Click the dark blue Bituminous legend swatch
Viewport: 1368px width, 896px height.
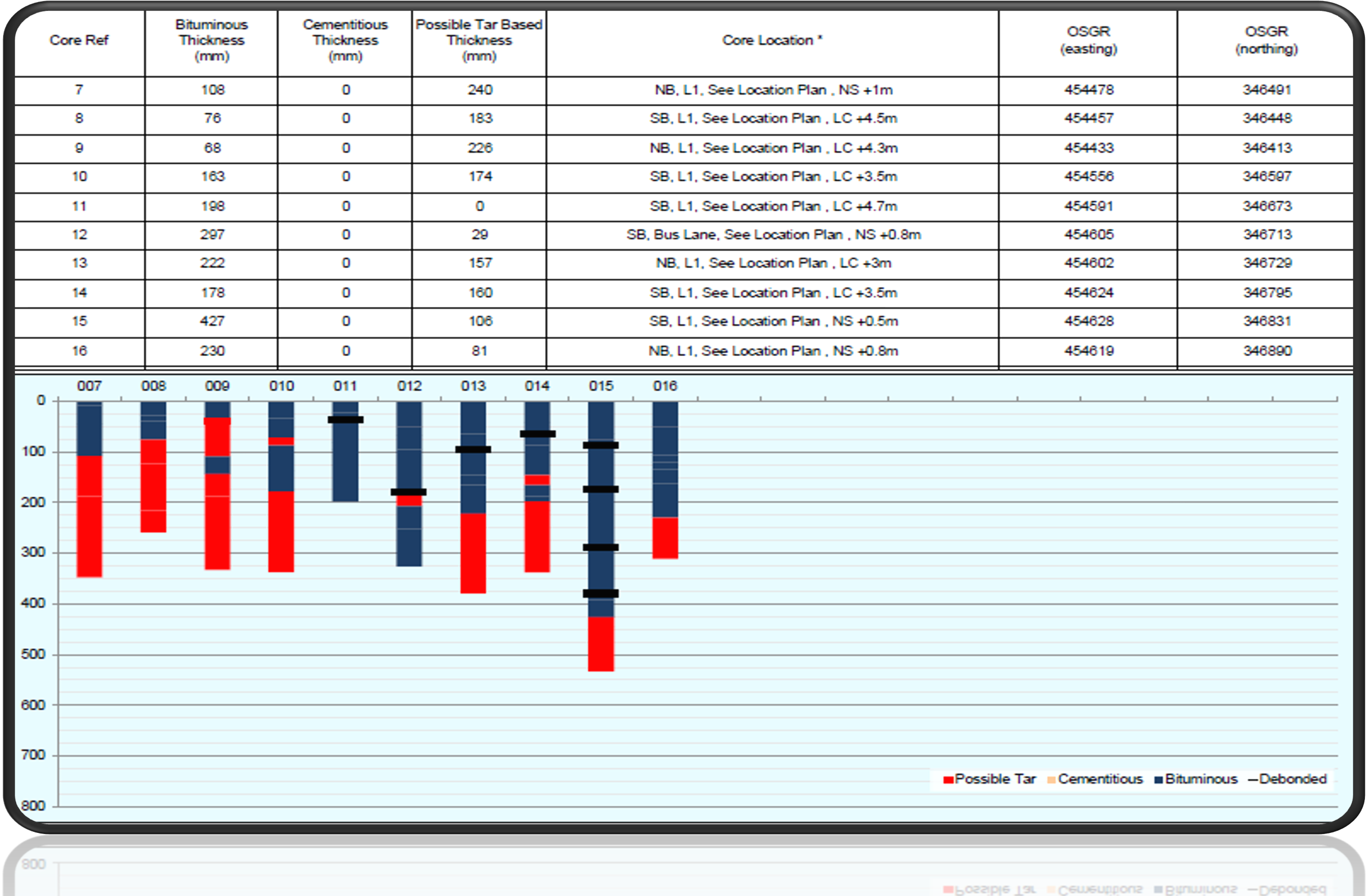click(1159, 780)
